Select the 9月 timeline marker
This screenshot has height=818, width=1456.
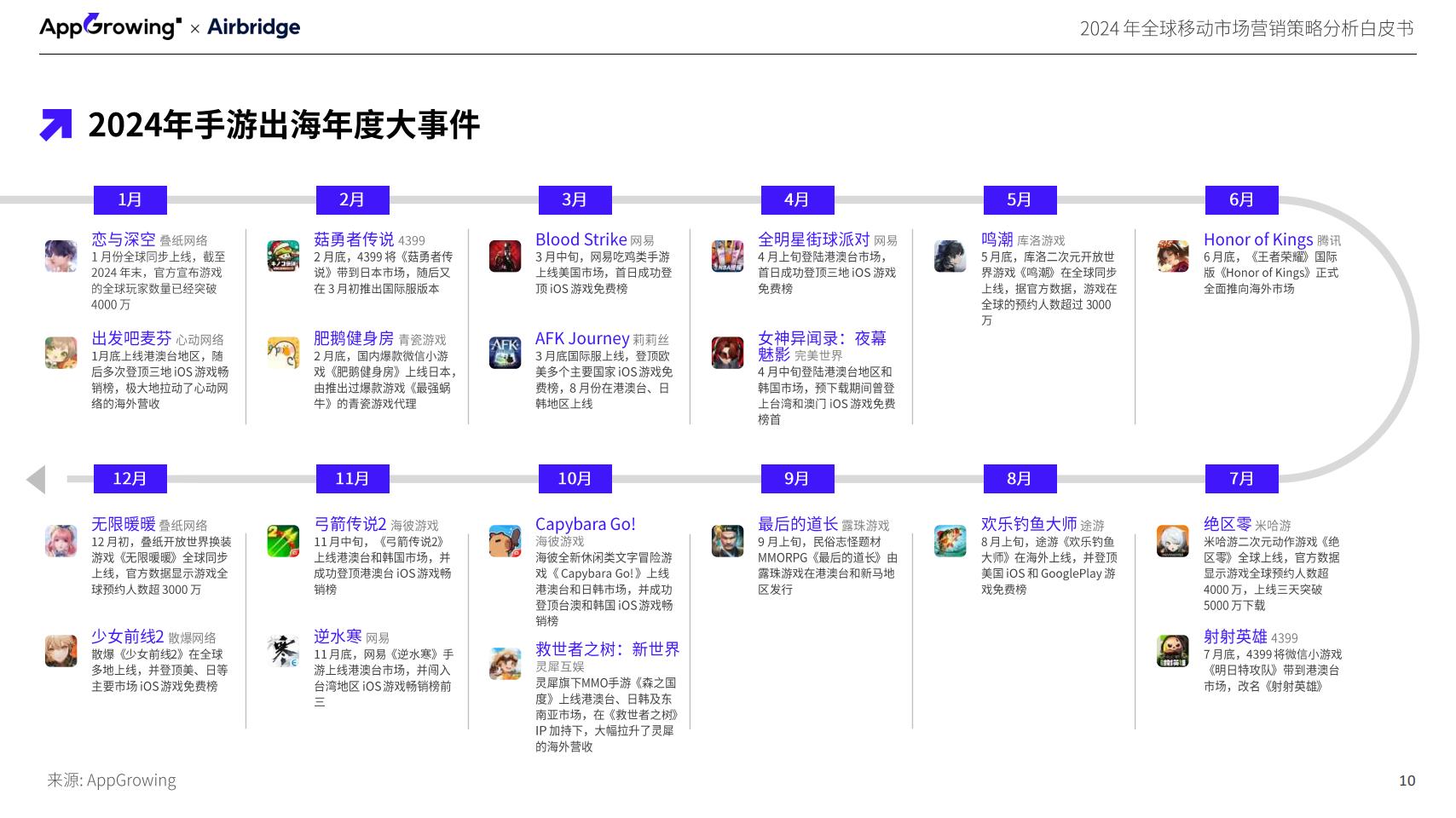coord(797,479)
